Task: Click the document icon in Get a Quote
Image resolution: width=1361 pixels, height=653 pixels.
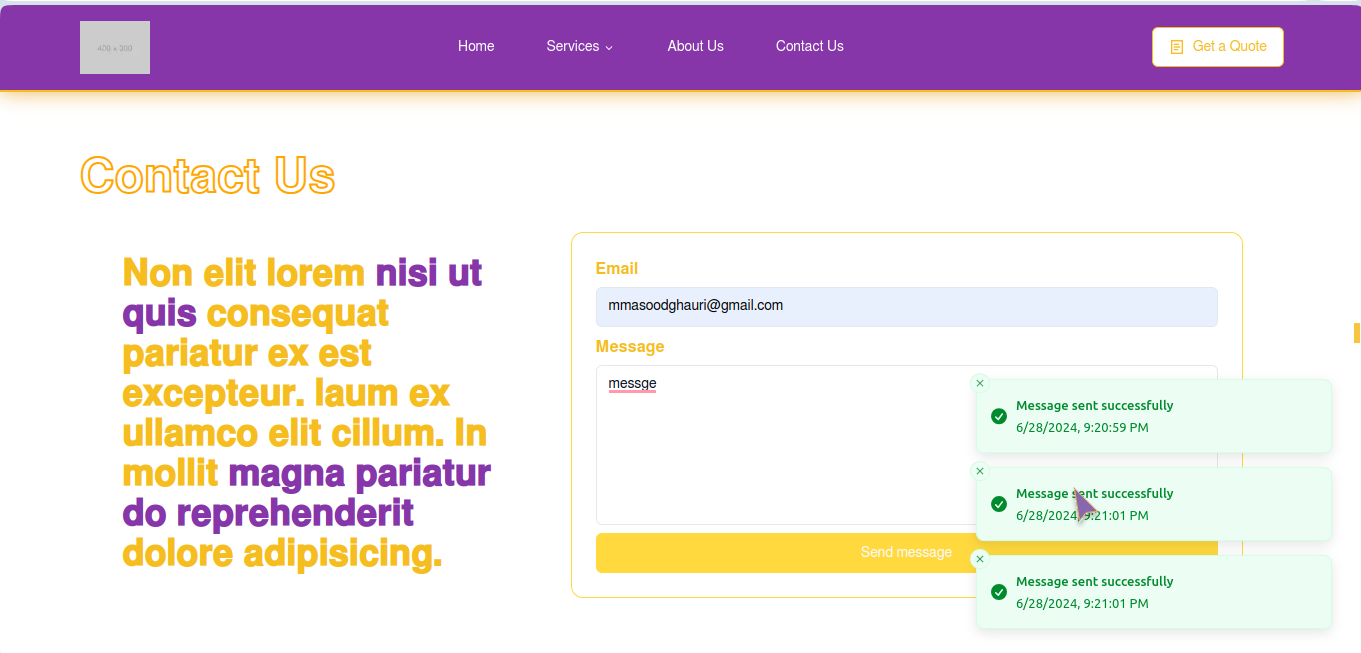Action: [x=1177, y=47]
